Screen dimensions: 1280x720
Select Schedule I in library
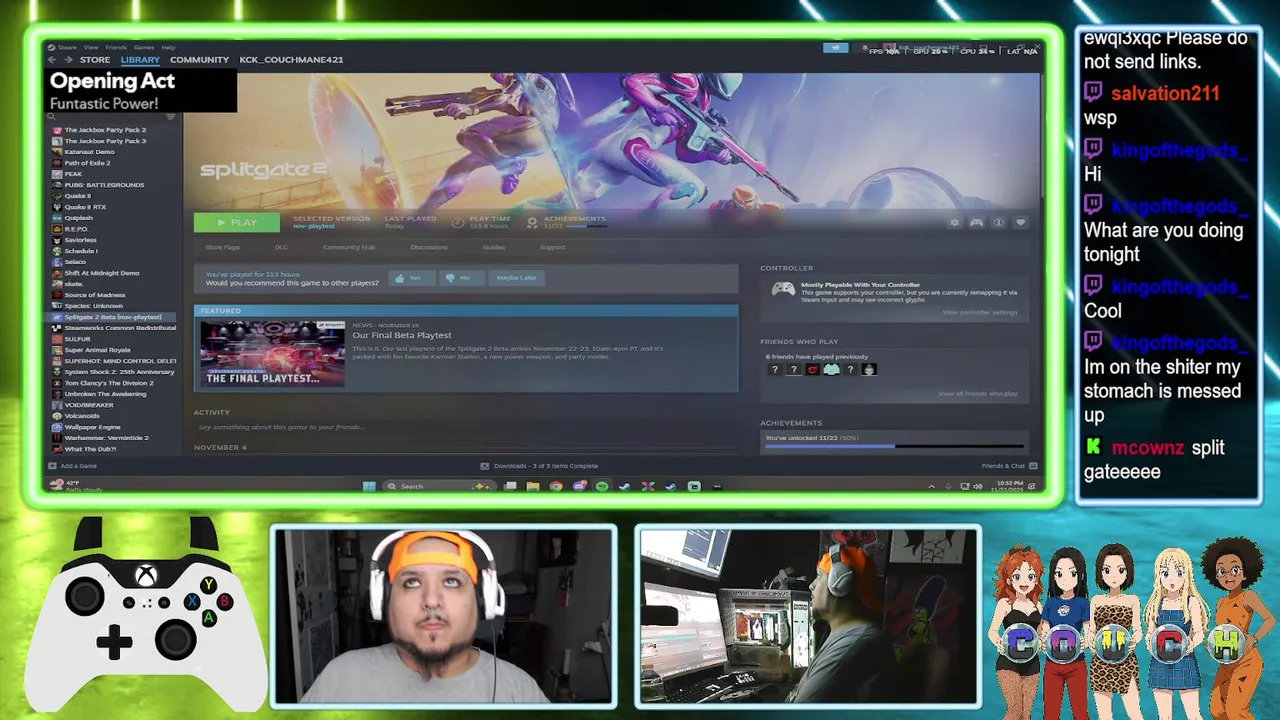(x=81, y=251)
